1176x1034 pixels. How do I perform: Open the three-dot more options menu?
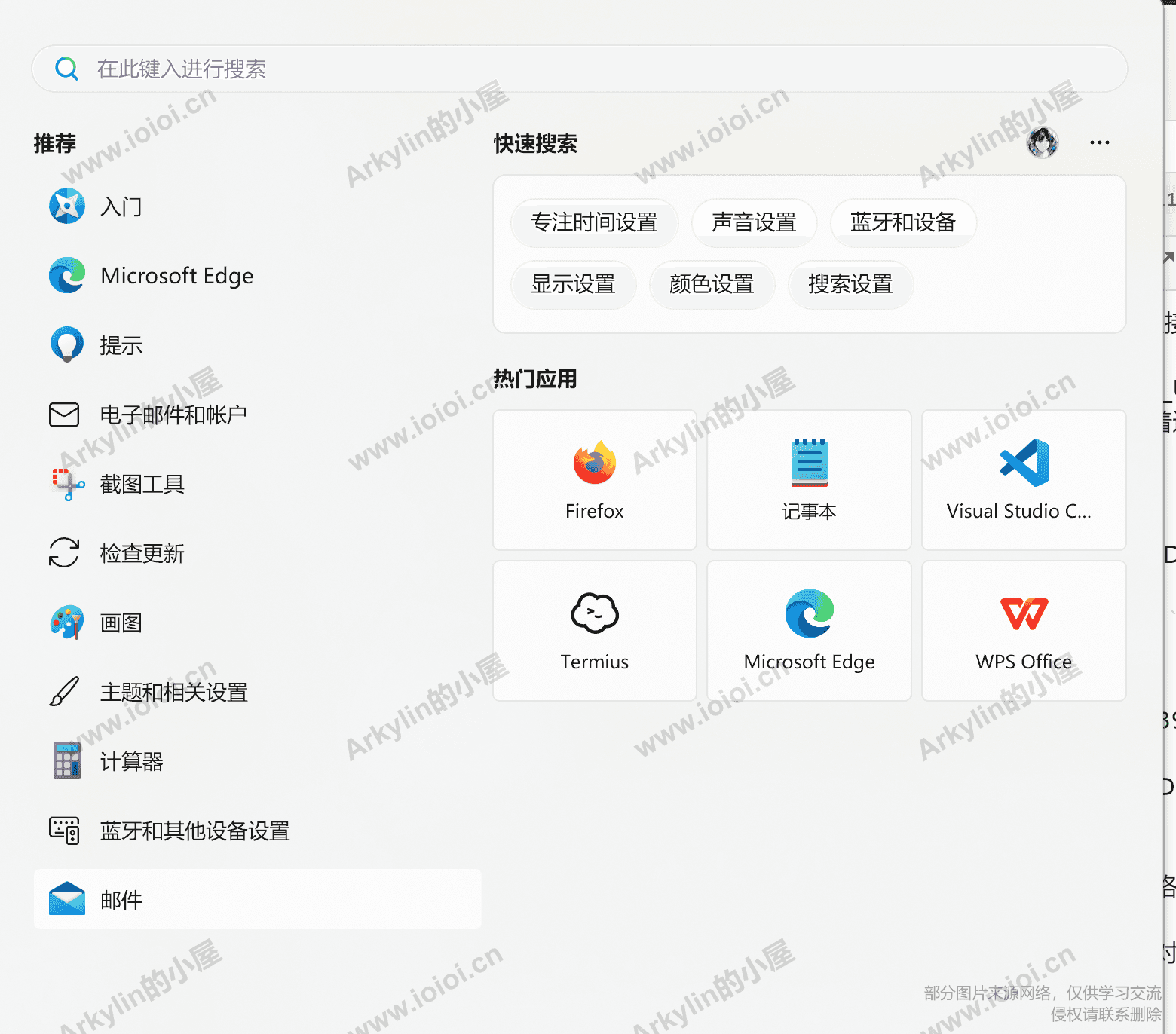[1100, 142]
